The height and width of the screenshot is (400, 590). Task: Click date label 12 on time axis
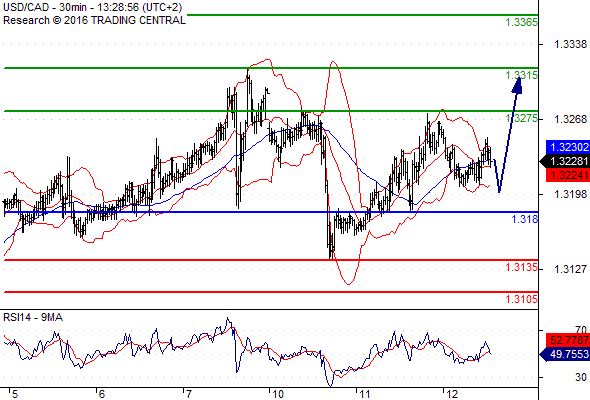coord(452,394)
